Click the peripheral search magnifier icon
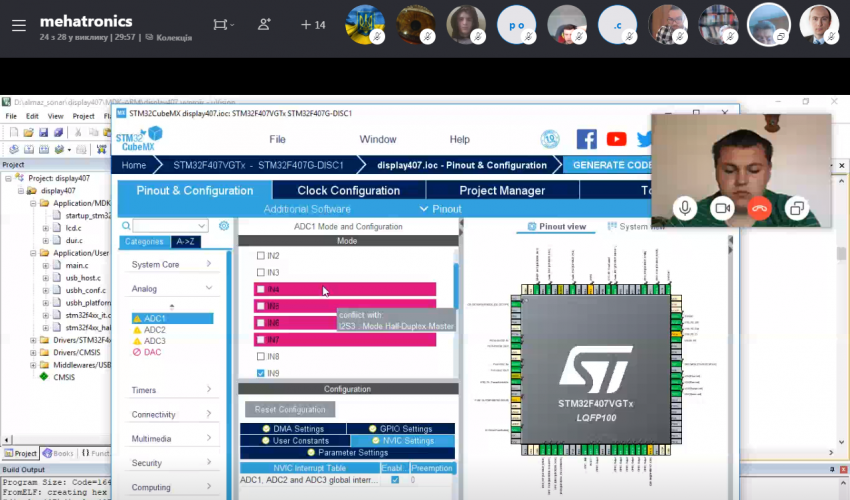The width and height of the screenshot is (850, 500). tap(126, 226)
